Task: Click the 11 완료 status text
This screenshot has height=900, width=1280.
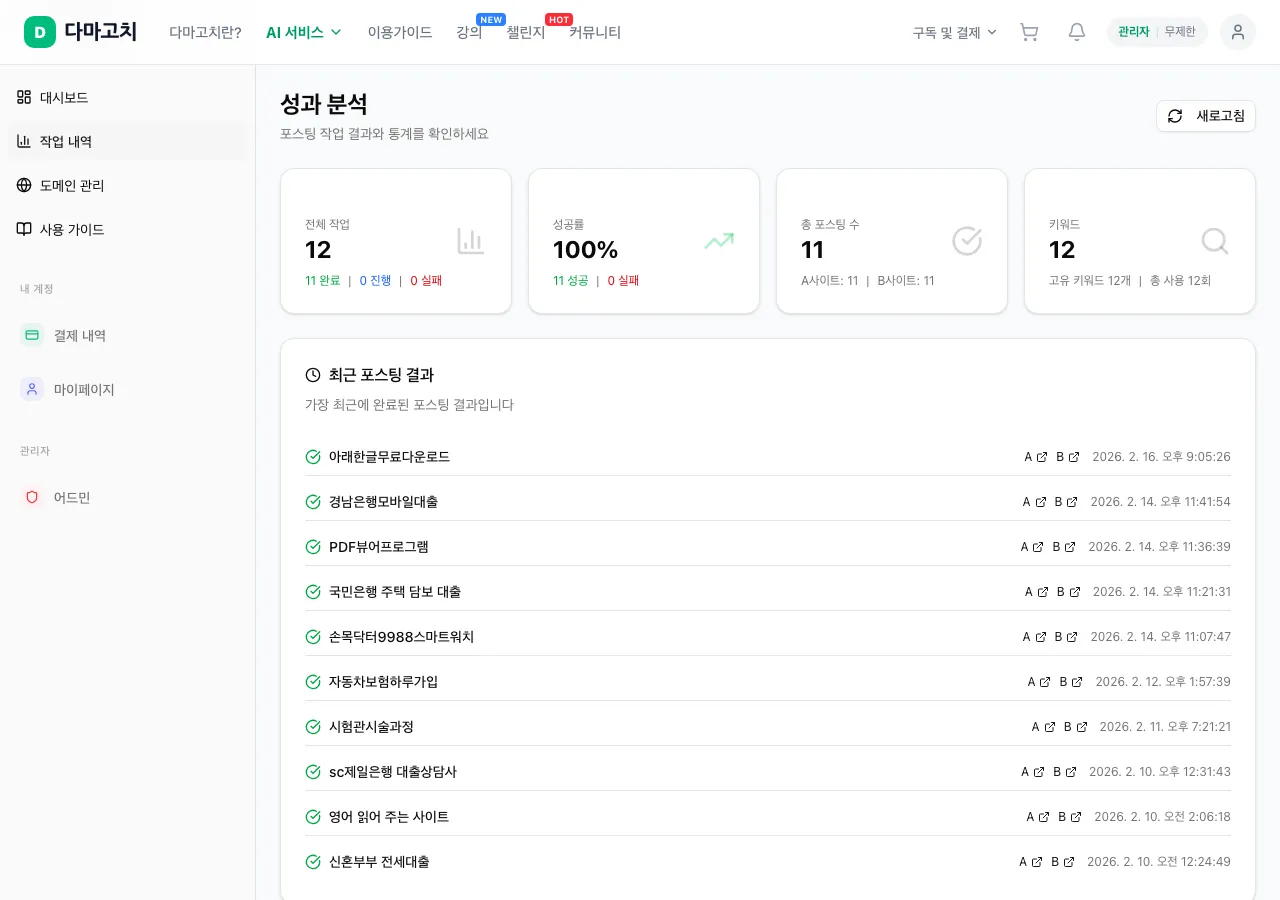Action: pyautogui.click(x=323, y=281)
